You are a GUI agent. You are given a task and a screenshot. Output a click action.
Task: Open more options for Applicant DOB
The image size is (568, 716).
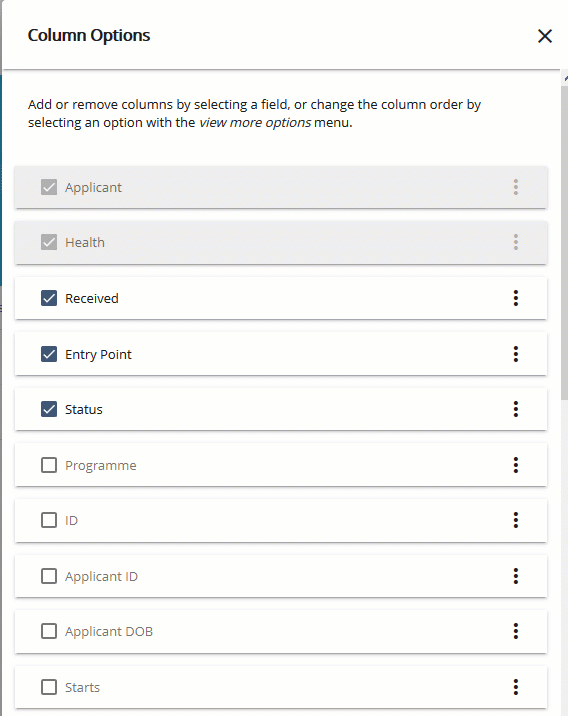pos(515,631)
